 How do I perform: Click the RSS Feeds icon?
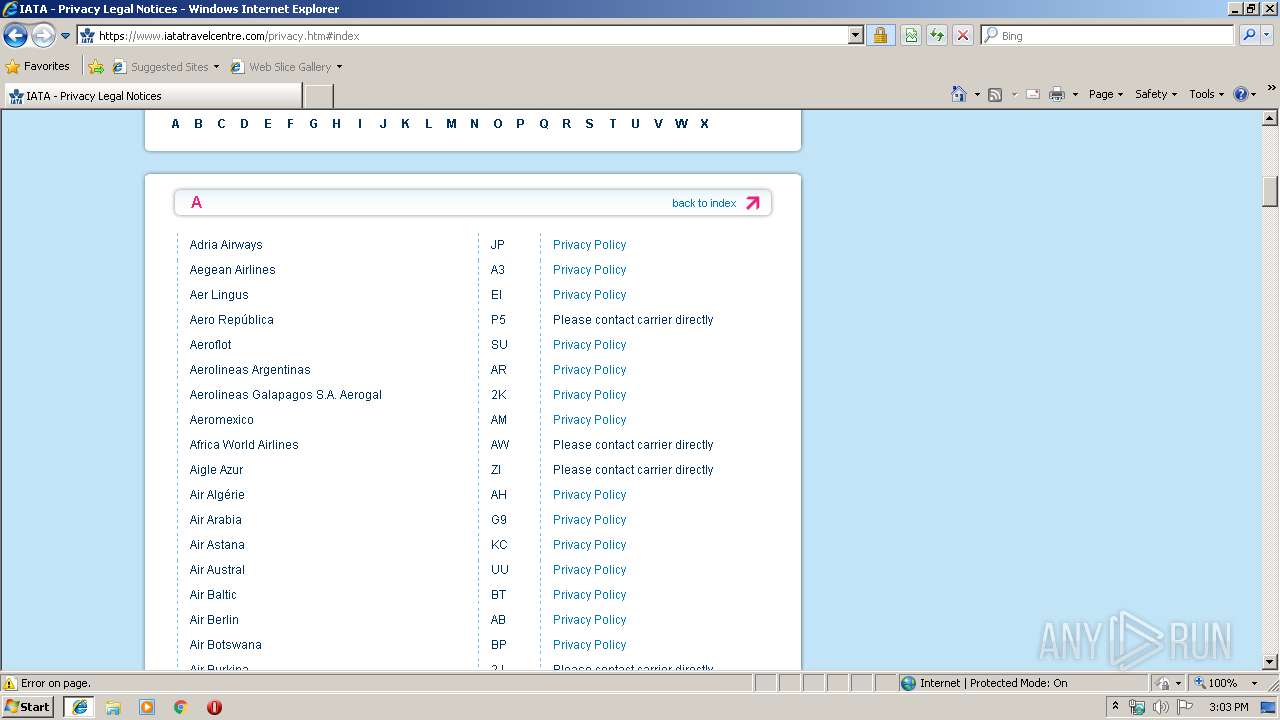(995, 94)
